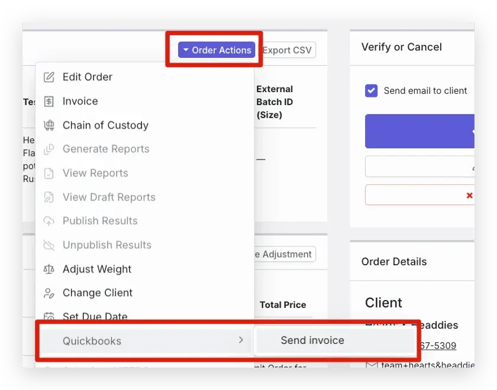Open the Order Actions dropdown
This screenshot has width=497, height=390.
click(217, 50)
